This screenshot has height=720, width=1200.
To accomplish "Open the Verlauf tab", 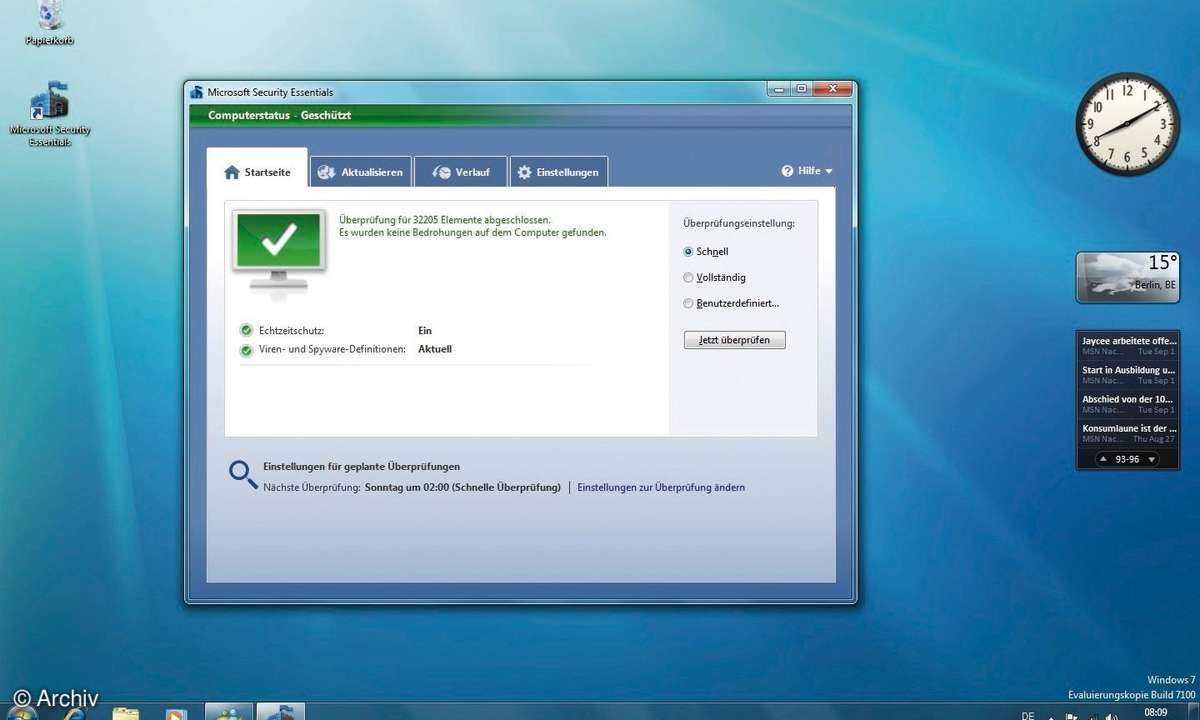I will click(x=460, y=172).
